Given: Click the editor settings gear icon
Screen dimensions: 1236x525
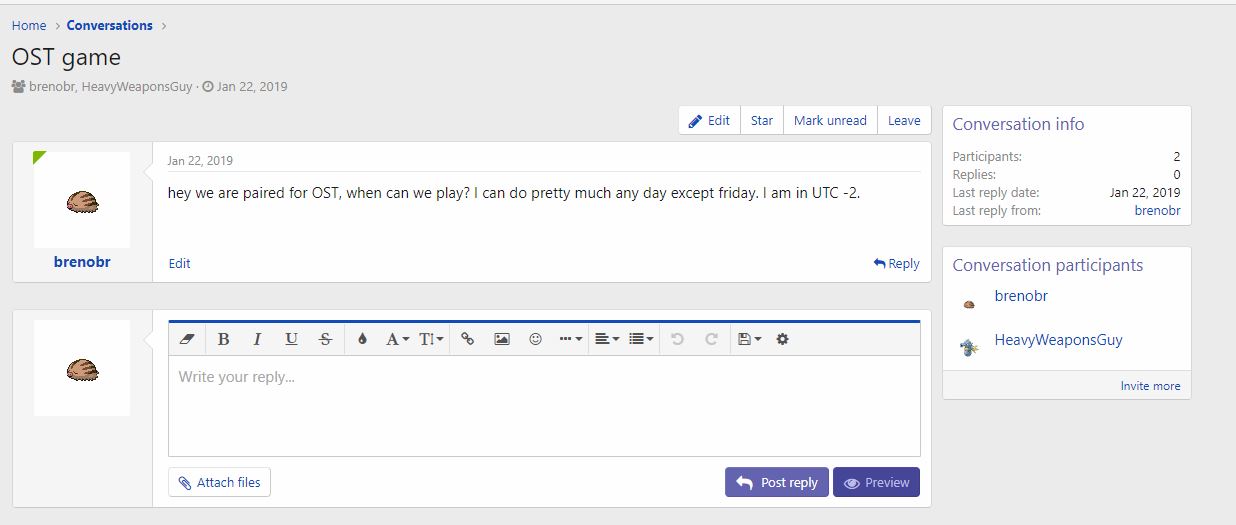Looking at the screenshot, I should pyautogui.click(x=782, y=339).
